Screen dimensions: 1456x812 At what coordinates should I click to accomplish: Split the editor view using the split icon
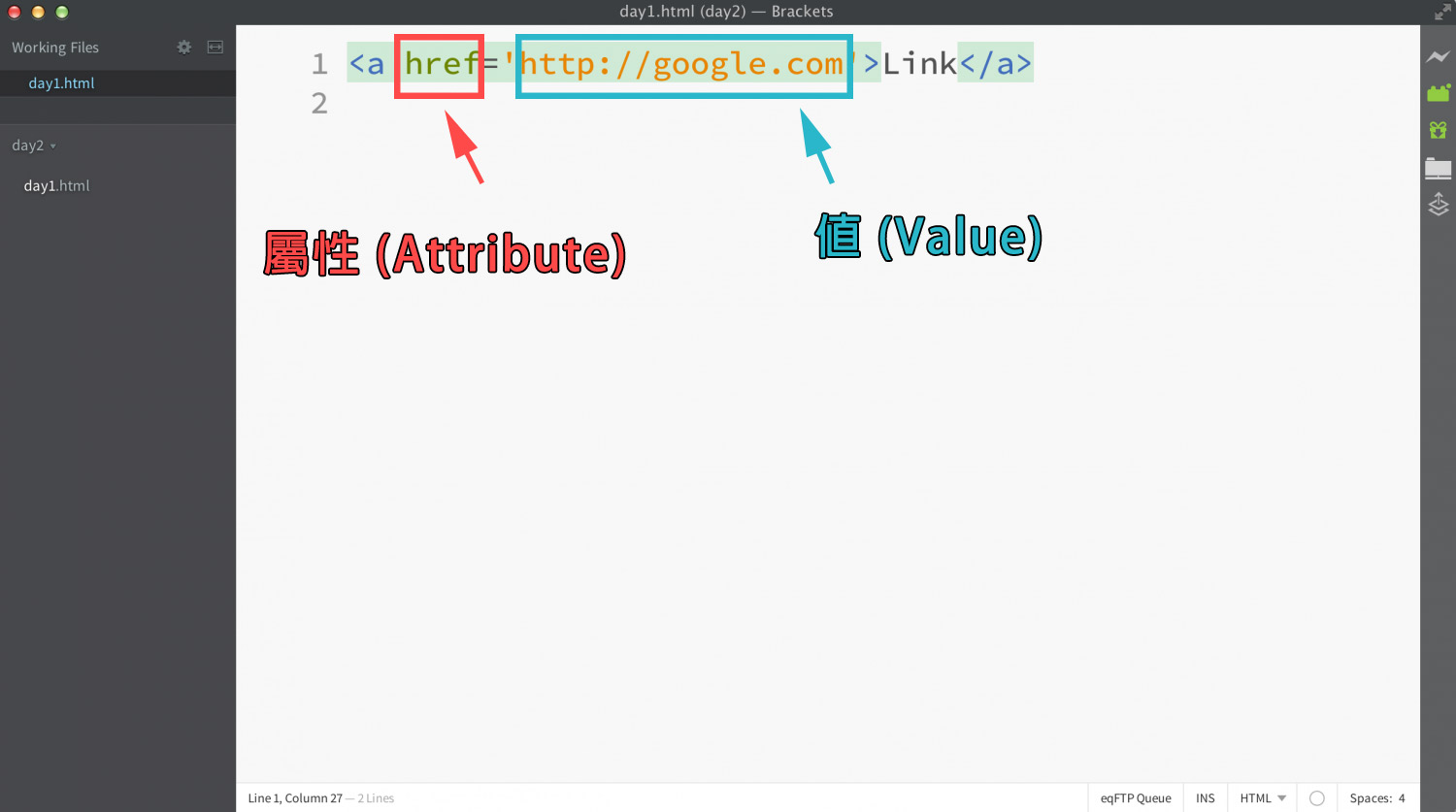point(215,48)
